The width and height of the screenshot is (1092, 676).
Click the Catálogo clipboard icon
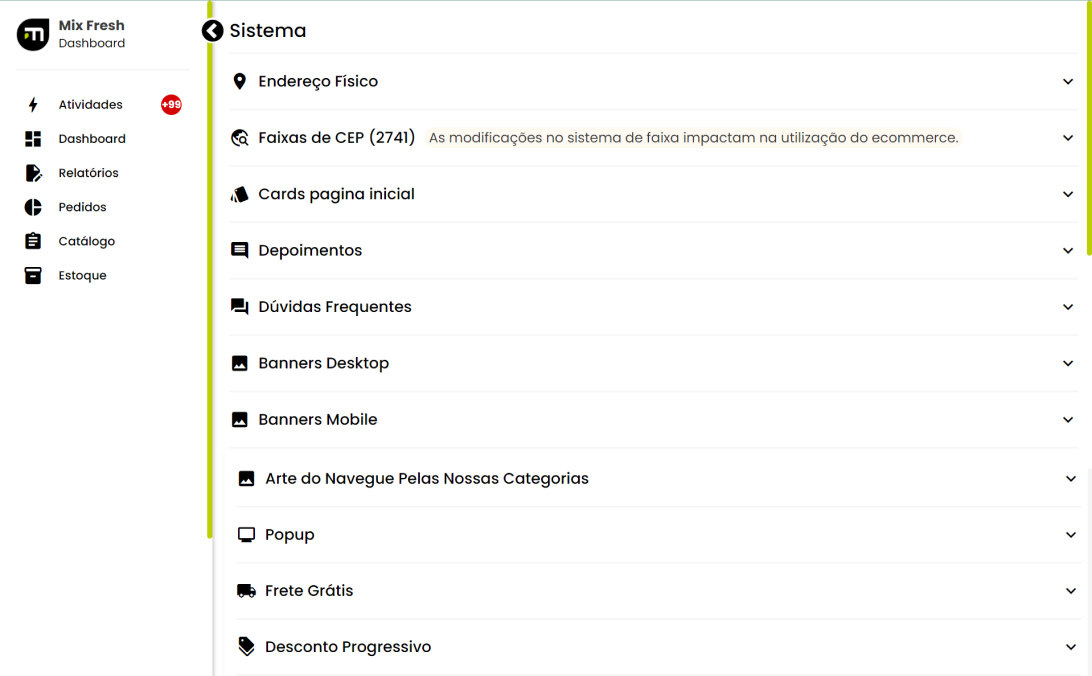pyautogui.click(x=33, y=241)
